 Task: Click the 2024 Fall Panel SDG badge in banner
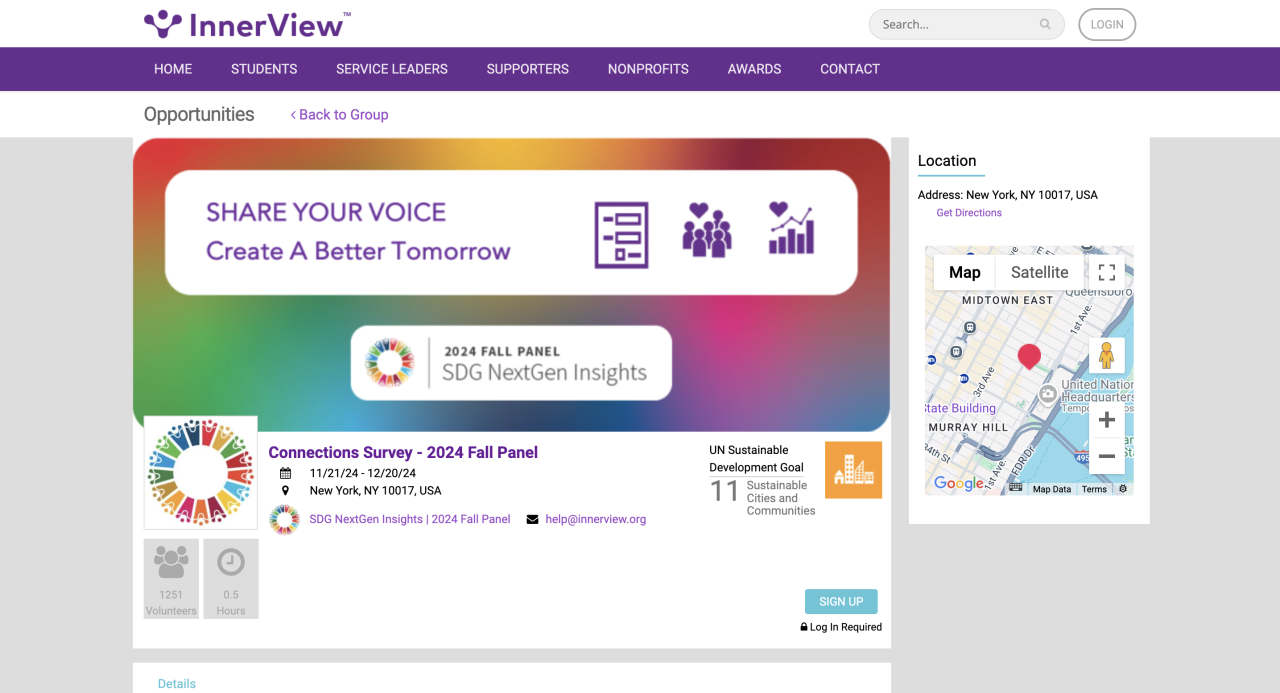point(511,363)
